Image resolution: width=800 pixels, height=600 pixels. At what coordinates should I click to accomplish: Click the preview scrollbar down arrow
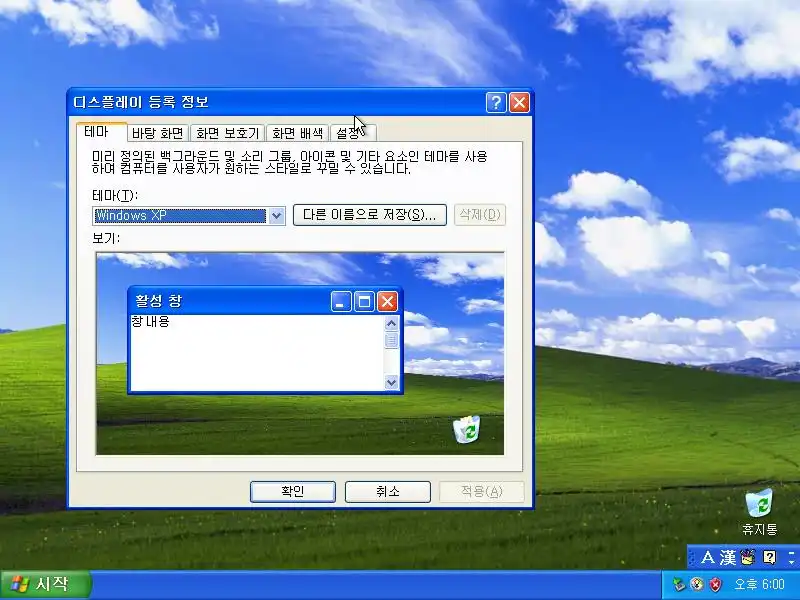(x=391, y=382)
